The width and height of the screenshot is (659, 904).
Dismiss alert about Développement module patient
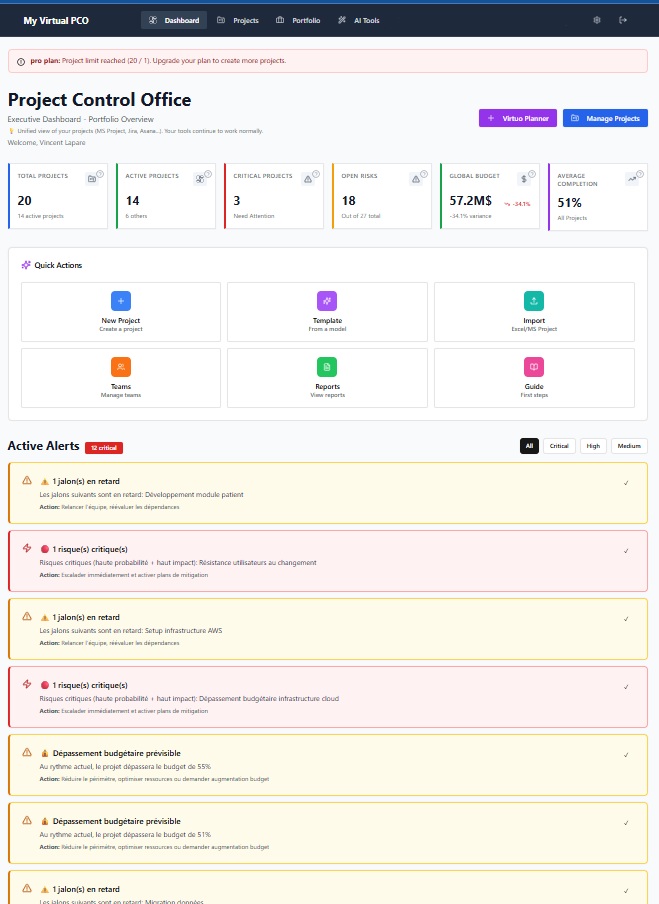(x=626, y=483)
